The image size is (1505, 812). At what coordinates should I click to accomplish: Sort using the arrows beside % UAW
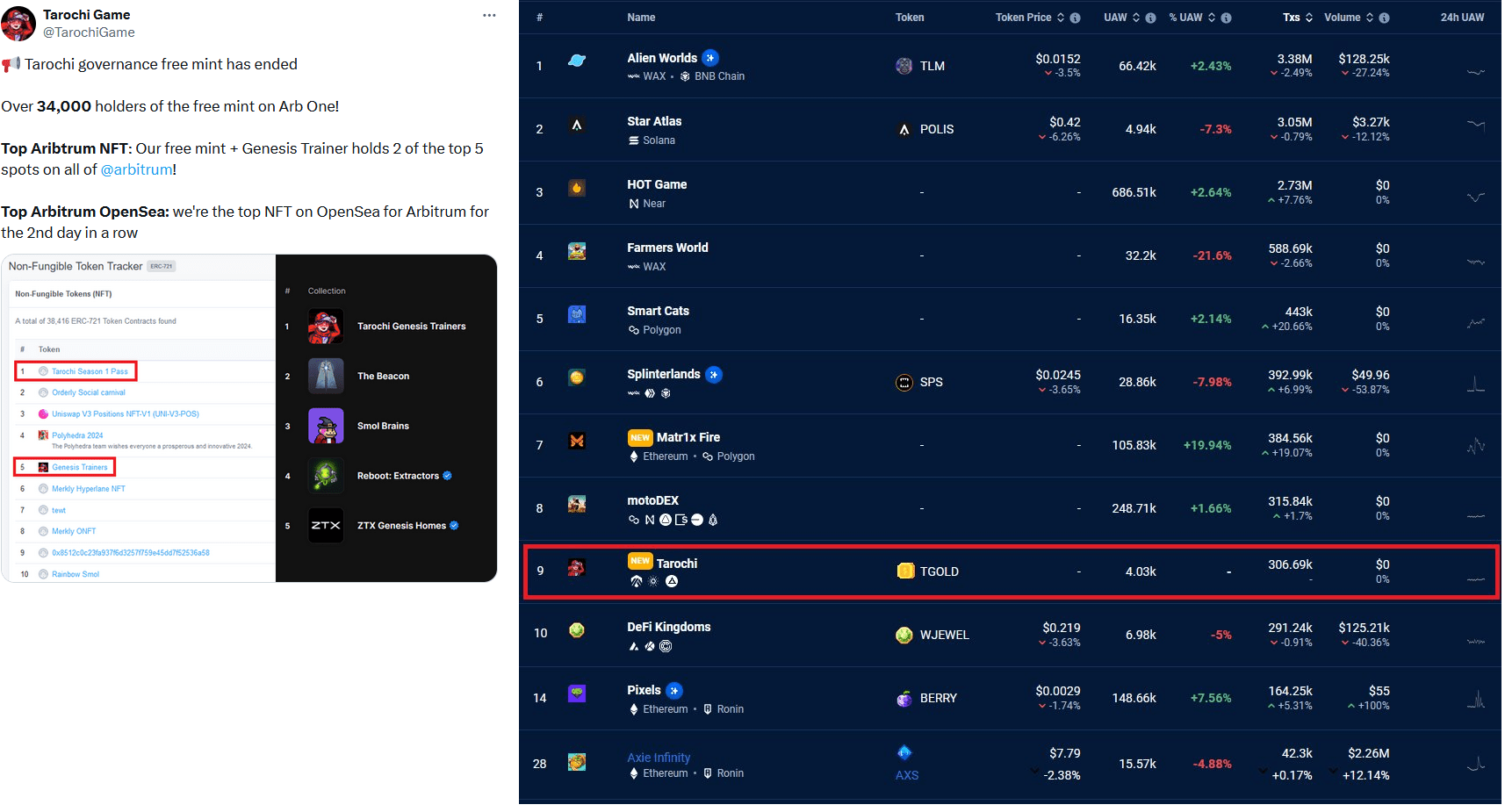tap(1212, 18)
